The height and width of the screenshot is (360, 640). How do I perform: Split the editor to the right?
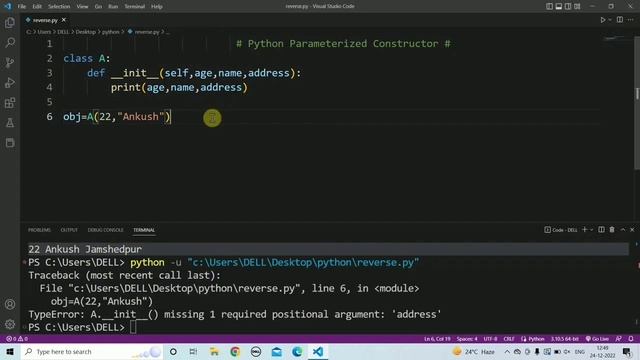620,20
